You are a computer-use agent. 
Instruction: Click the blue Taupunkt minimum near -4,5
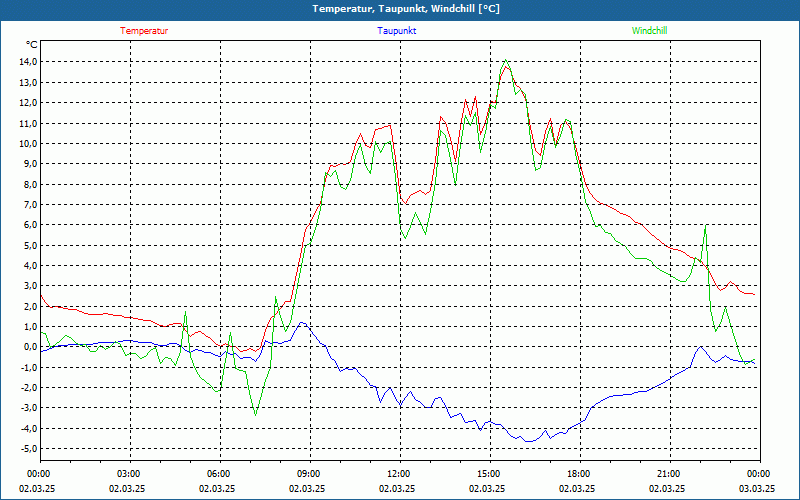point(529,441)
